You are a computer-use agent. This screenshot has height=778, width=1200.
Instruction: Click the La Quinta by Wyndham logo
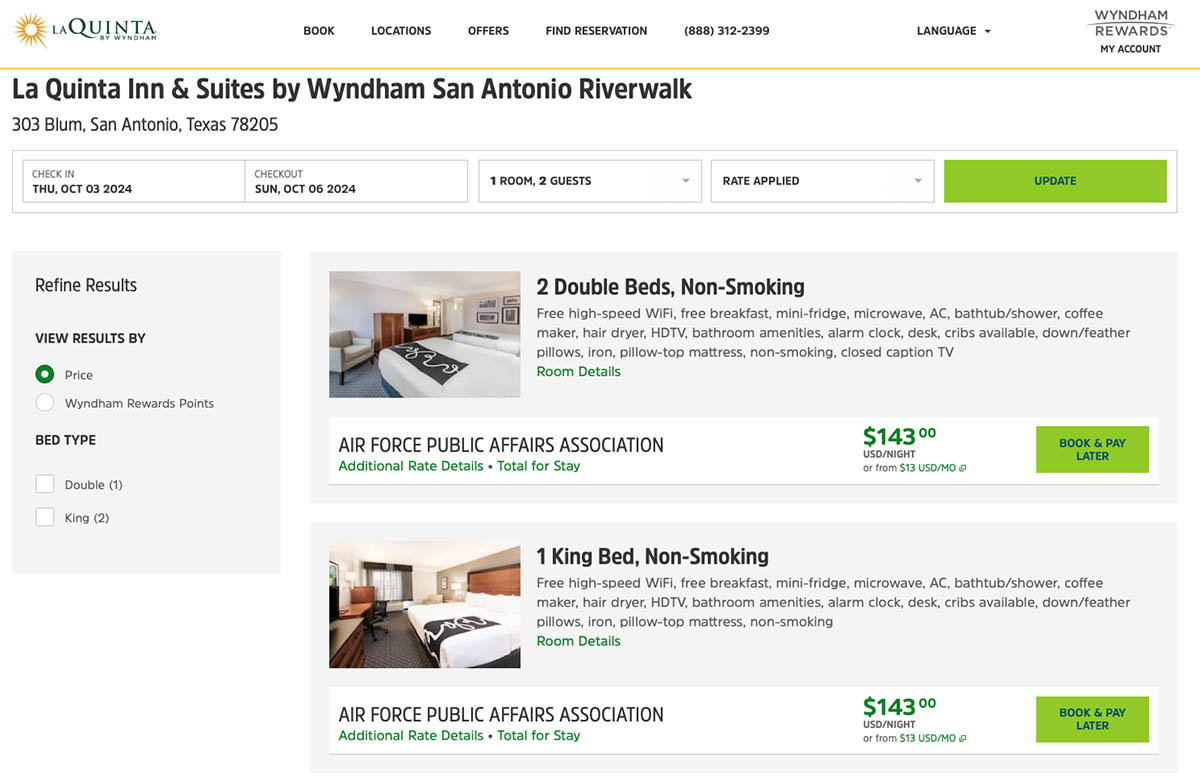coord(85,31)
